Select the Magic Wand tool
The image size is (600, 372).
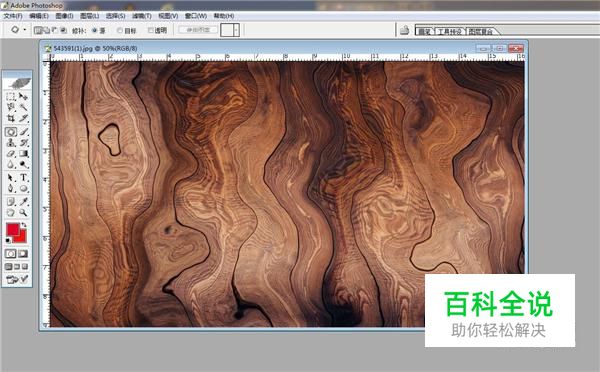(23, 108)
